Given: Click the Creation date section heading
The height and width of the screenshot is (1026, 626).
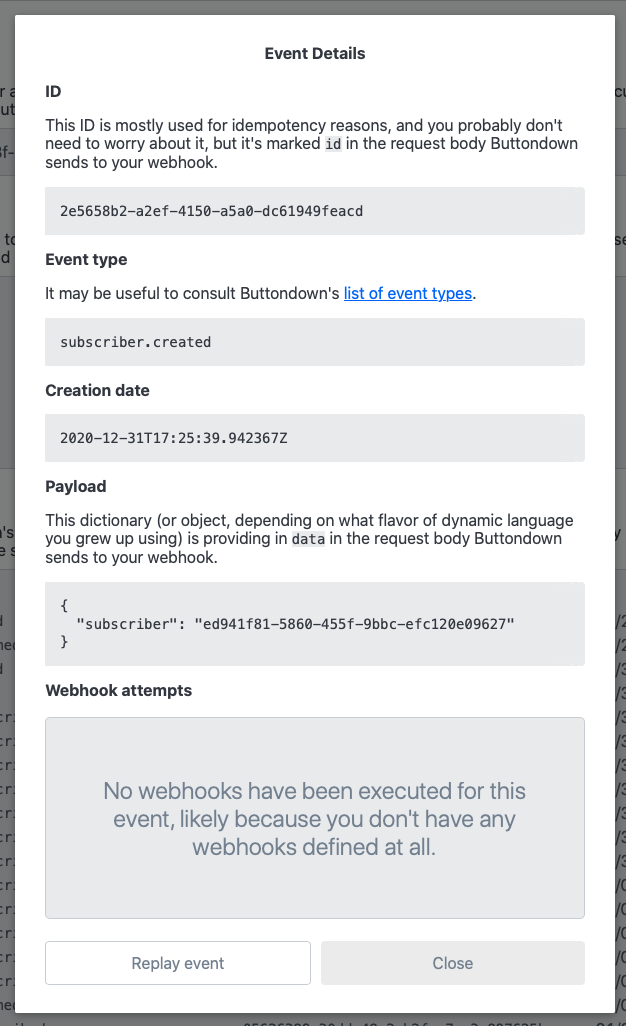Looking at the screenshot, I should [97, 391].
